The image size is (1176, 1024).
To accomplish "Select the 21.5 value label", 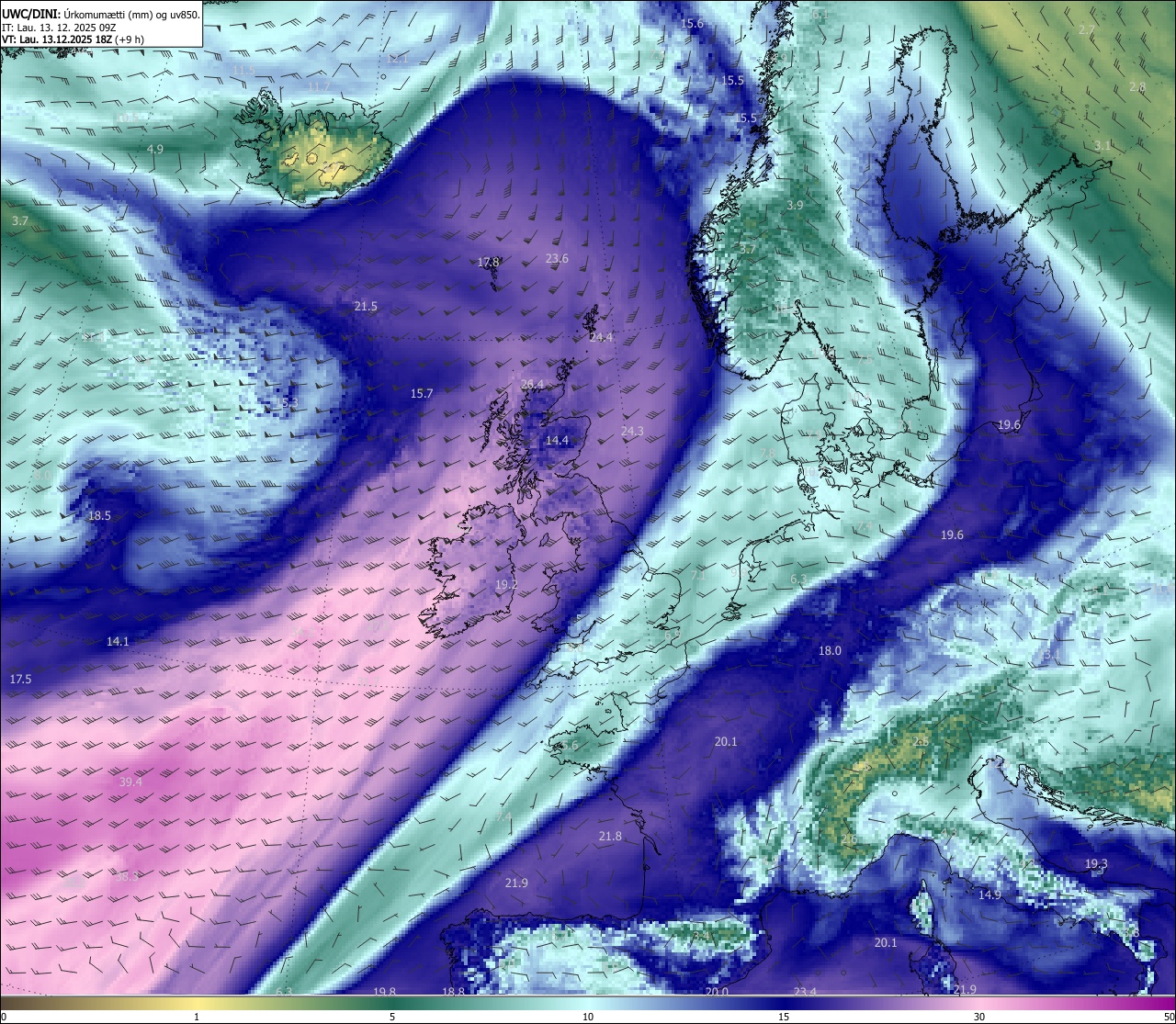I will (x=366, y=307).
